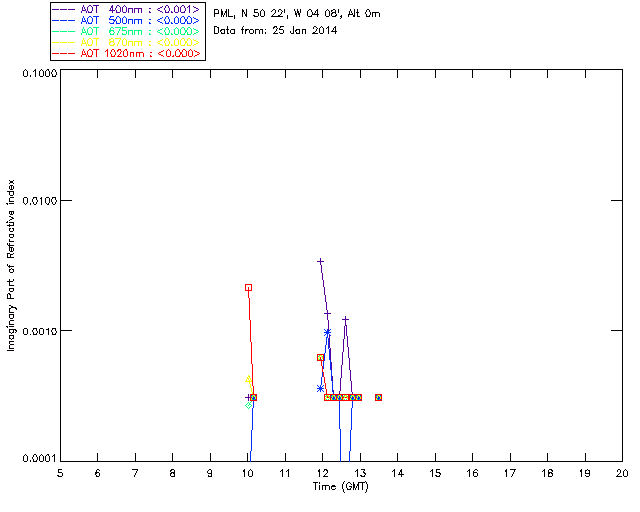Click the x-axis tick label 8

173,473
